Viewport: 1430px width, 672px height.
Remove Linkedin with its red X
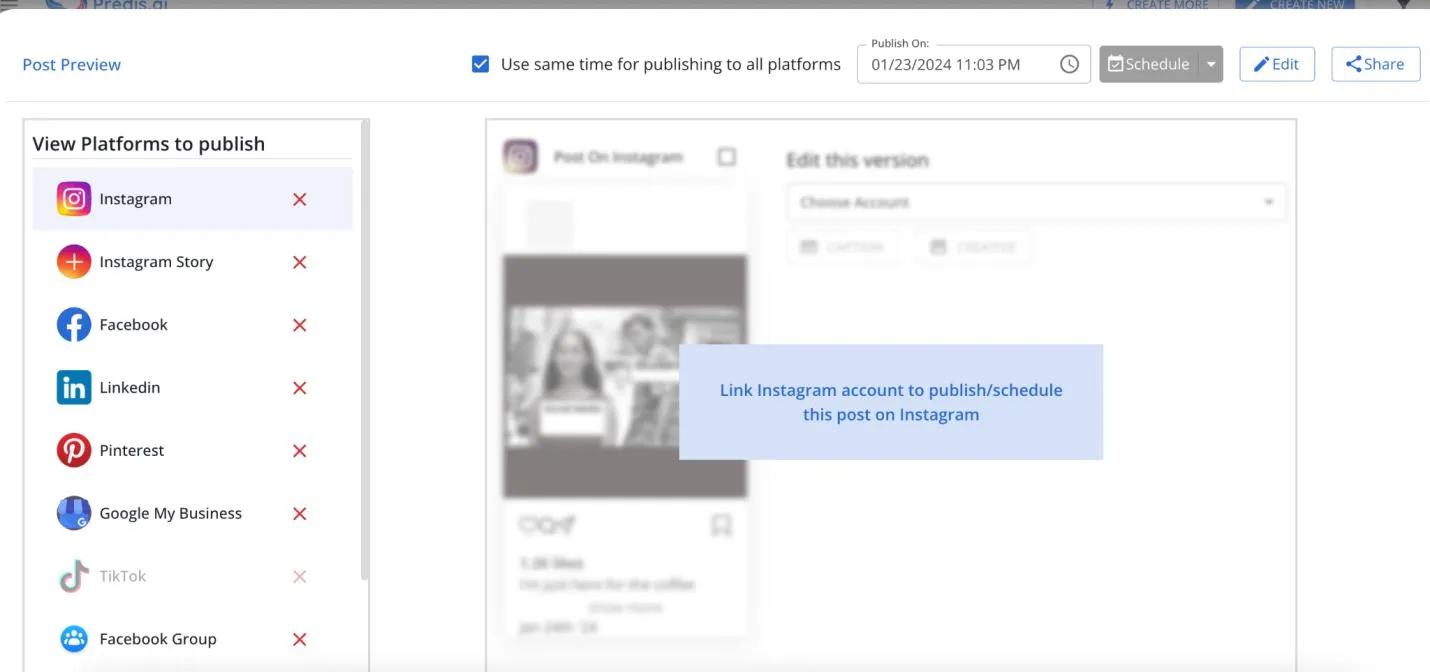(x=299, y=389)
